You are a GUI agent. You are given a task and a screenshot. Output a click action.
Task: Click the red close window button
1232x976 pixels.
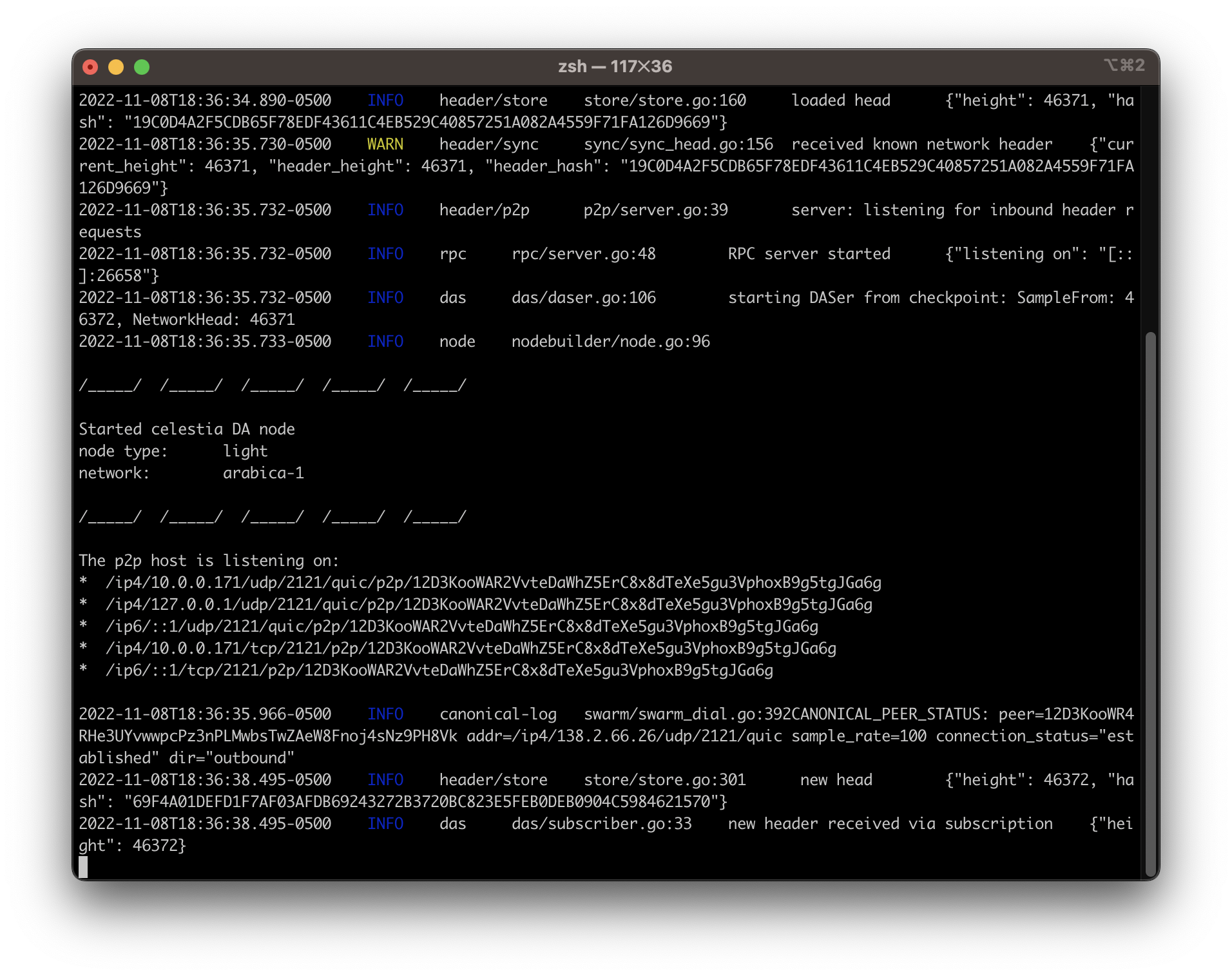click(x=91, y=67)
